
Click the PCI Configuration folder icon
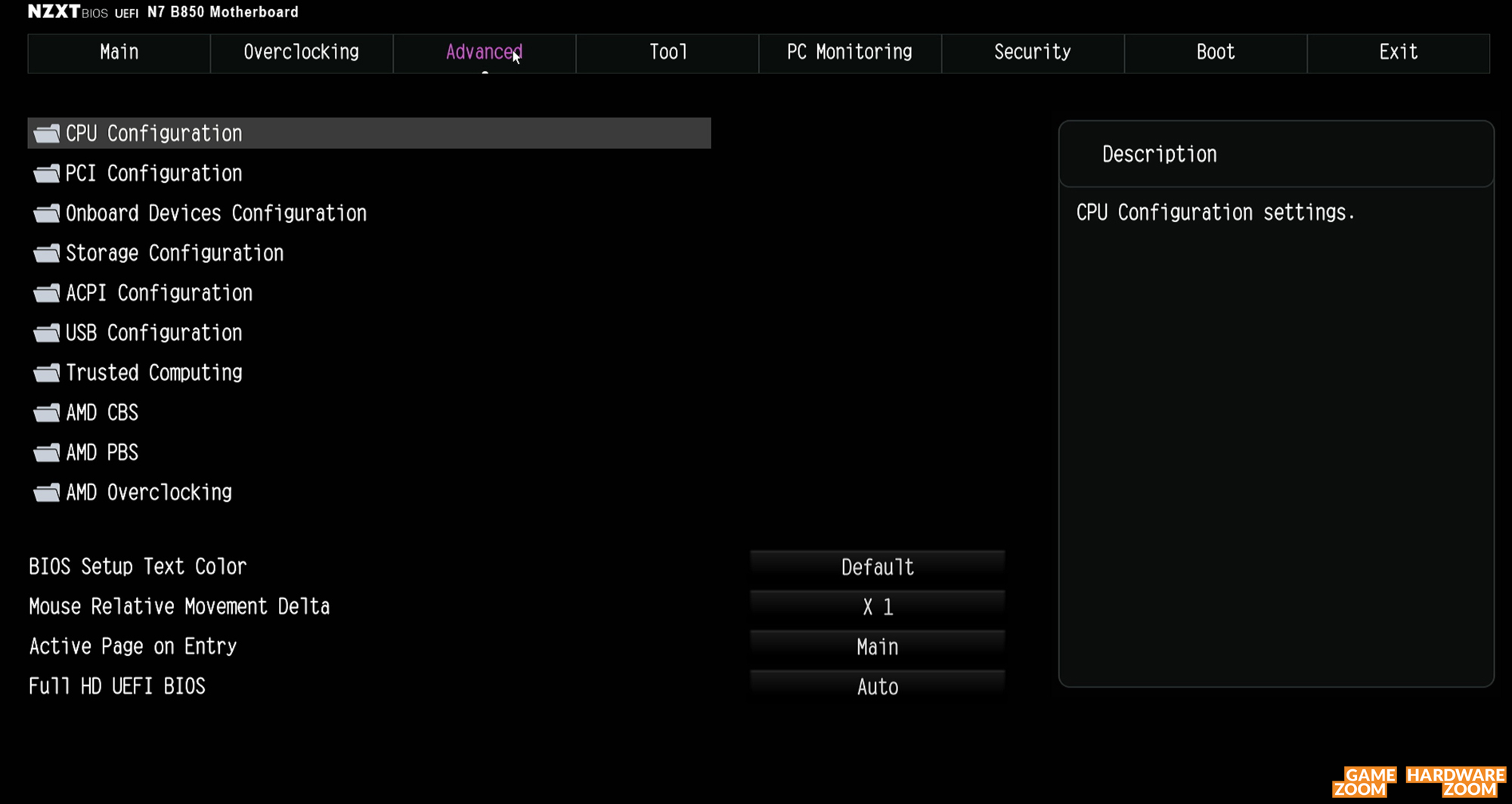click(47, 174)
